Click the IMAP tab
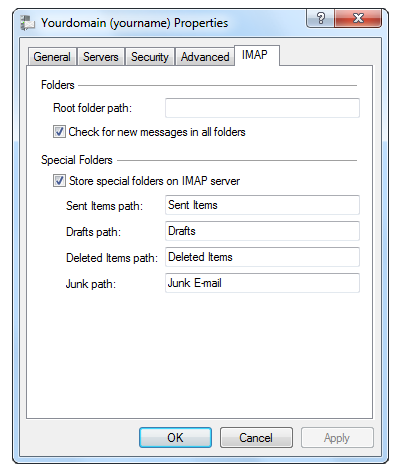 pyautogui.click(x=256, y=55)
